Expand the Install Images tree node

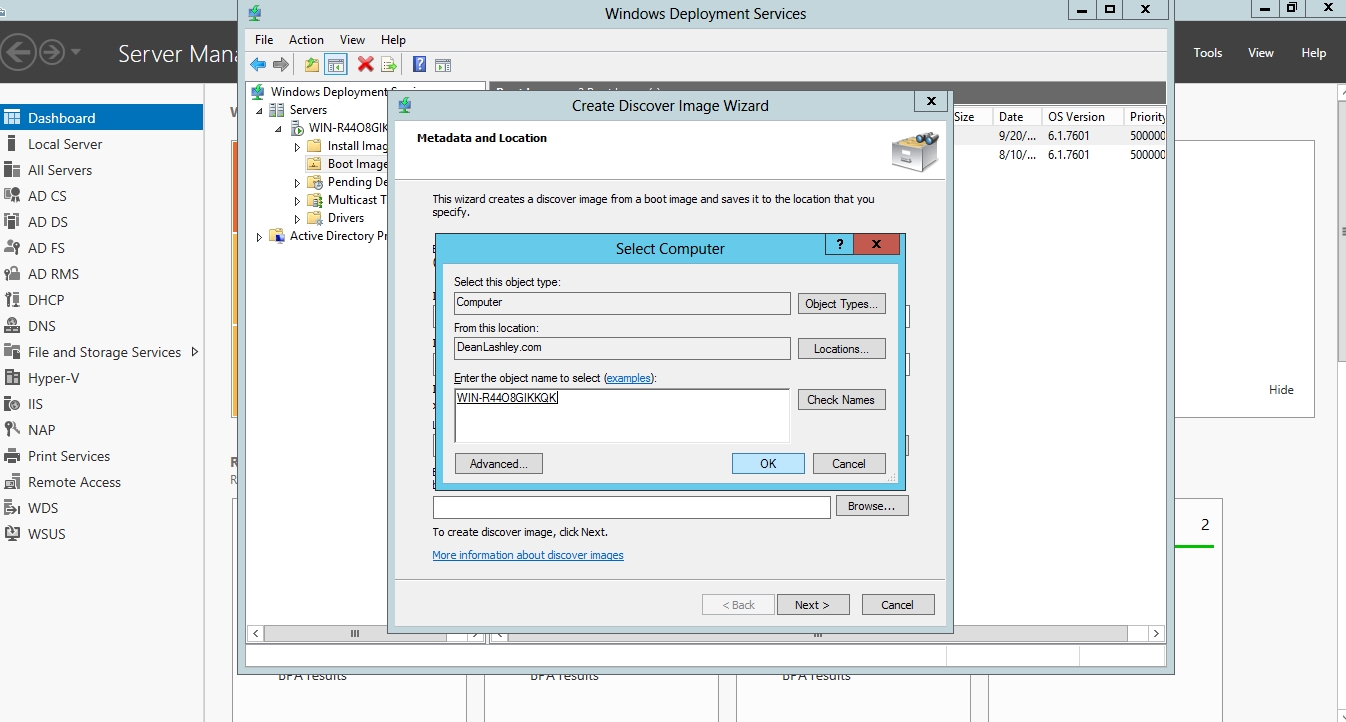[x=297, y=147]
